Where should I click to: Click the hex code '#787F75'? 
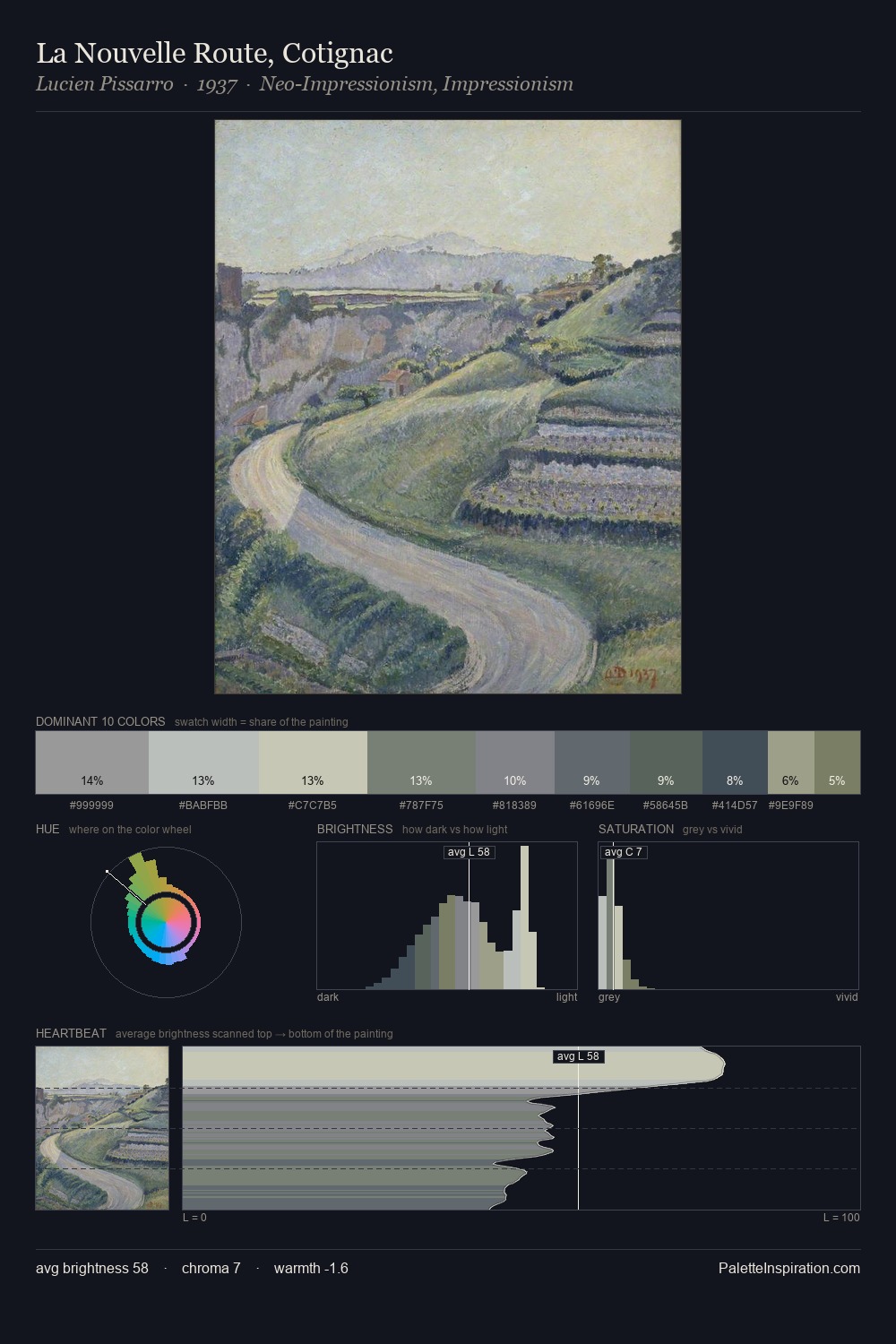(421, 806)
